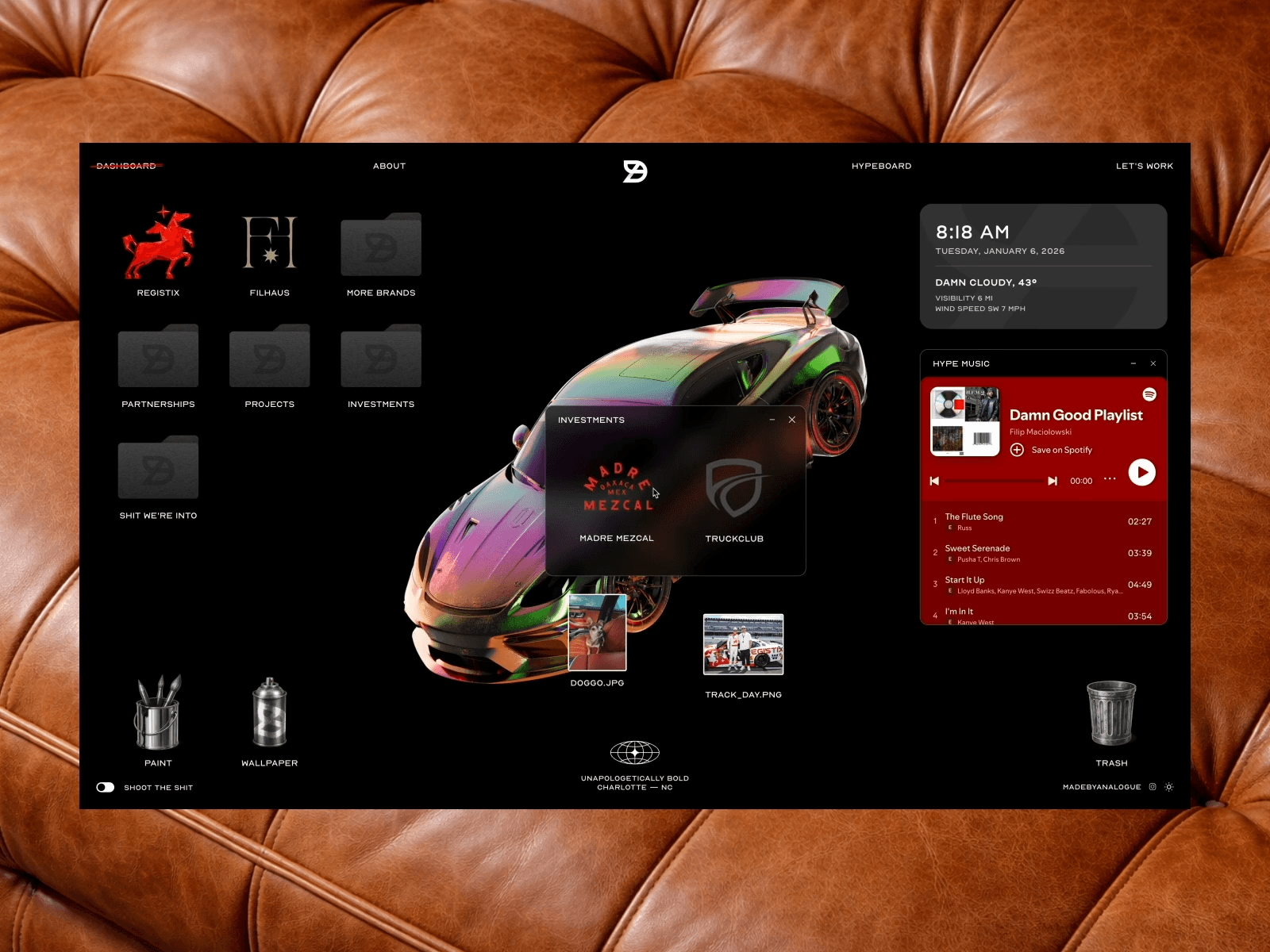Open the three-dots playlist options
This screenshot has height=952, width=1270.
pos(1110,479)
